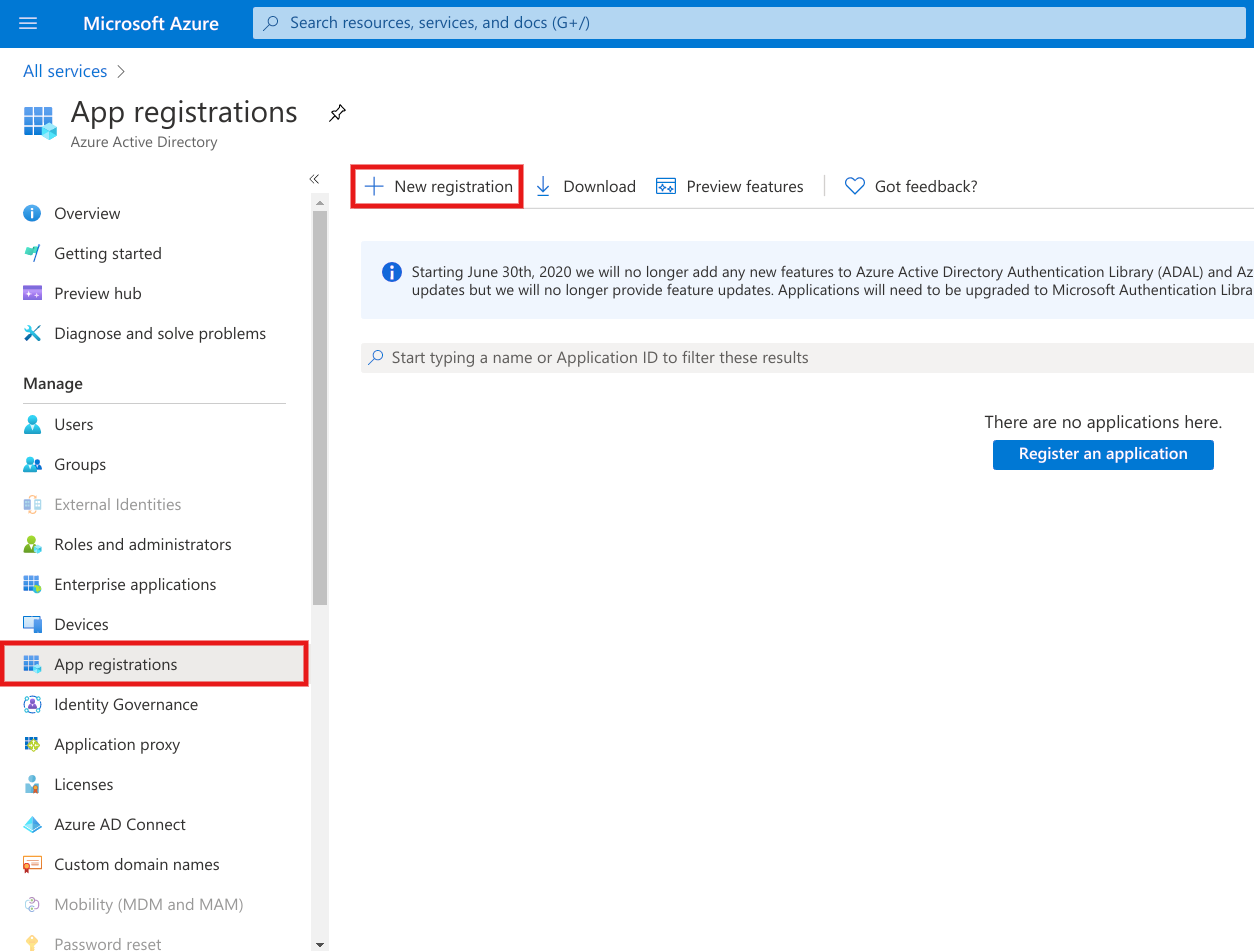Collapse the sidebar with double chevron
This screenshot has width=1254, height=951.
[x=314, y=179]
